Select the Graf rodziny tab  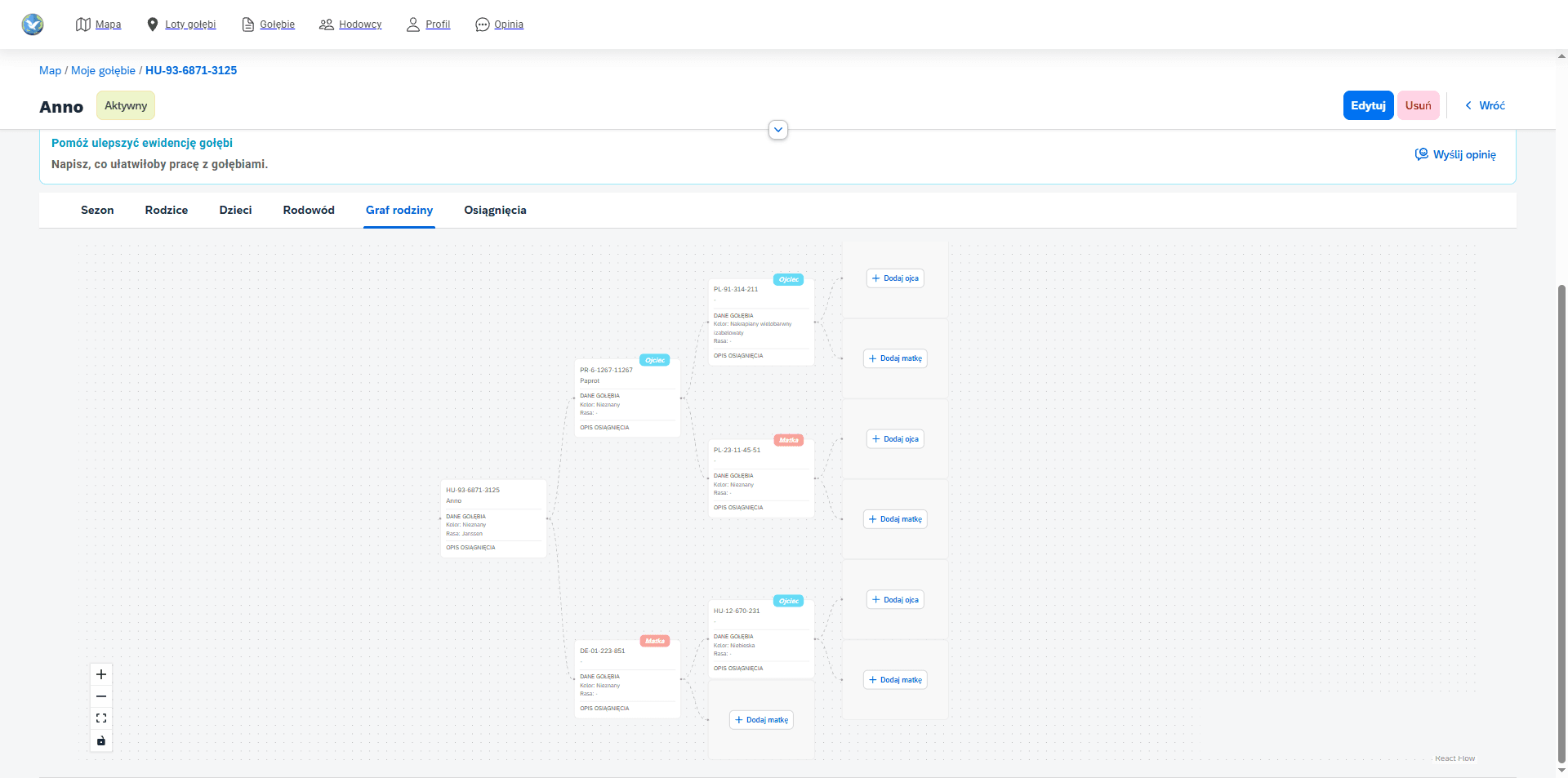(x=399, y=210)
